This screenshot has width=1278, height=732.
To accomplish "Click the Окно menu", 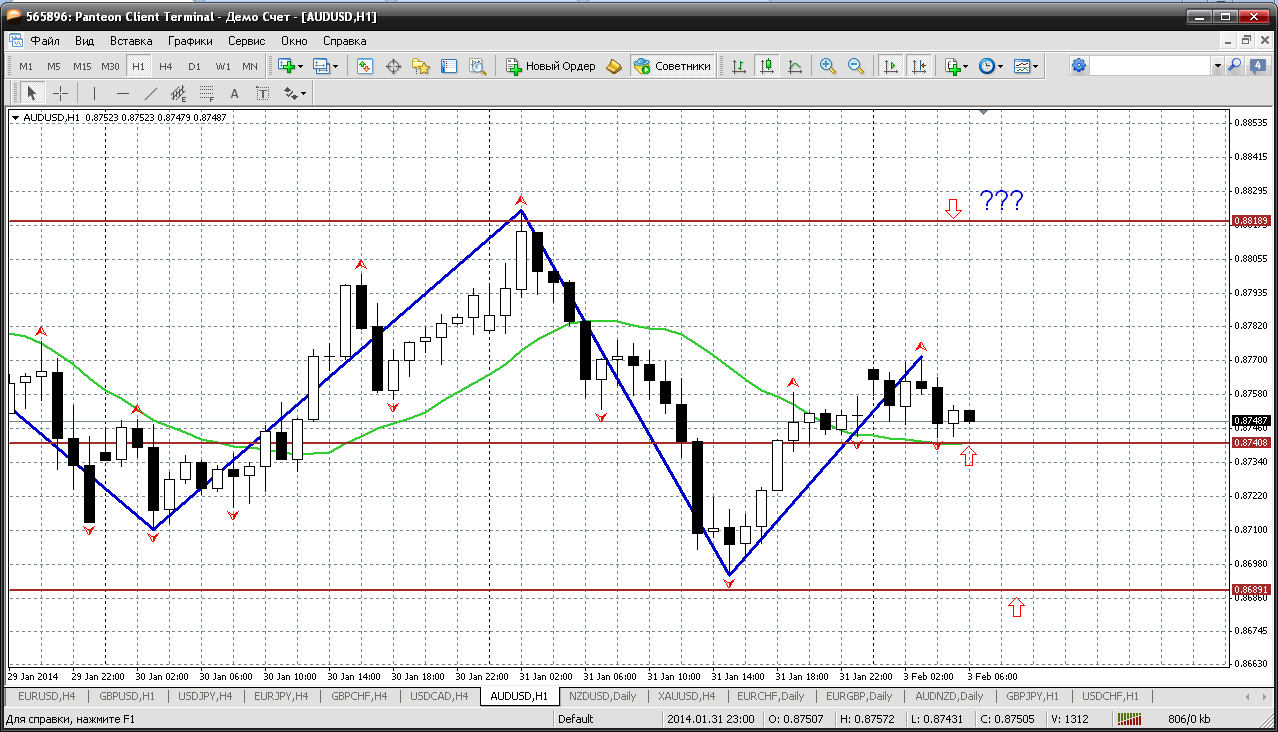I will (x=294, y=41).
